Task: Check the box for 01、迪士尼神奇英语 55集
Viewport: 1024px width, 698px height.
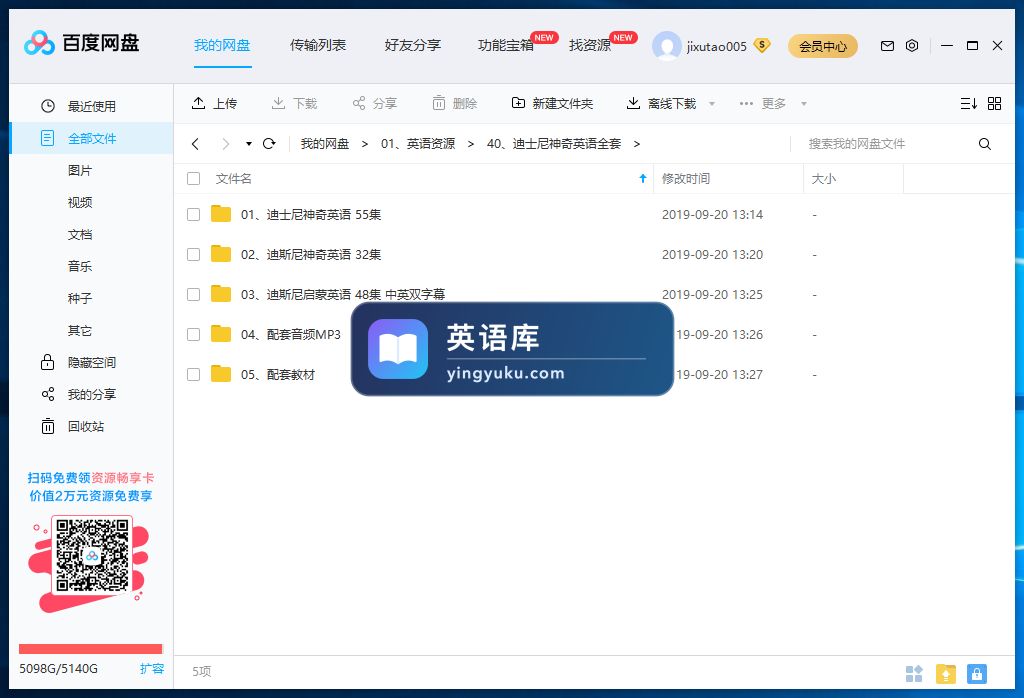Action: [x=193, y=214]
